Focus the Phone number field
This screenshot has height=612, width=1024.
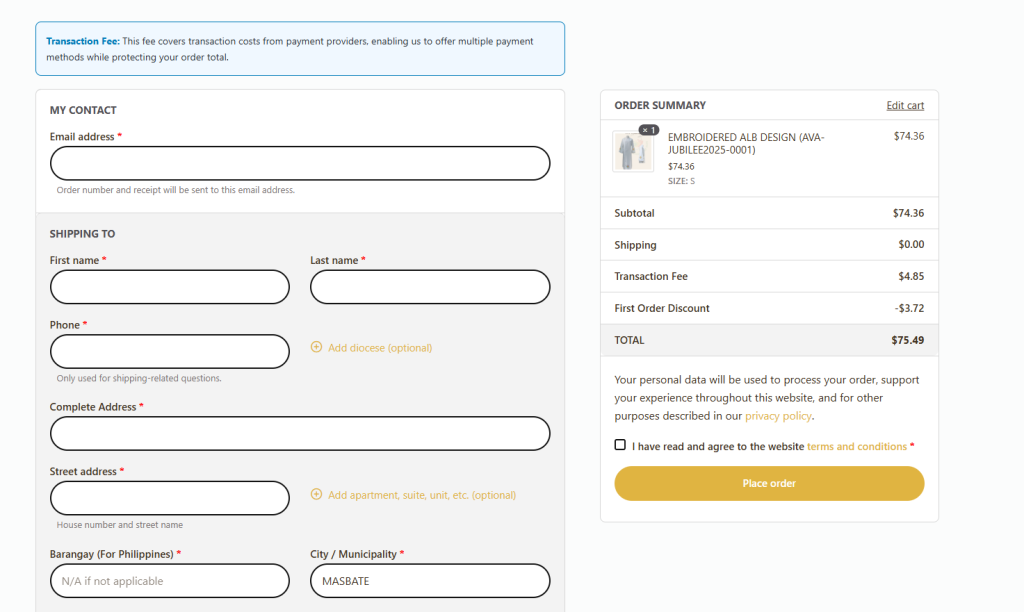(x=170, y=352)
